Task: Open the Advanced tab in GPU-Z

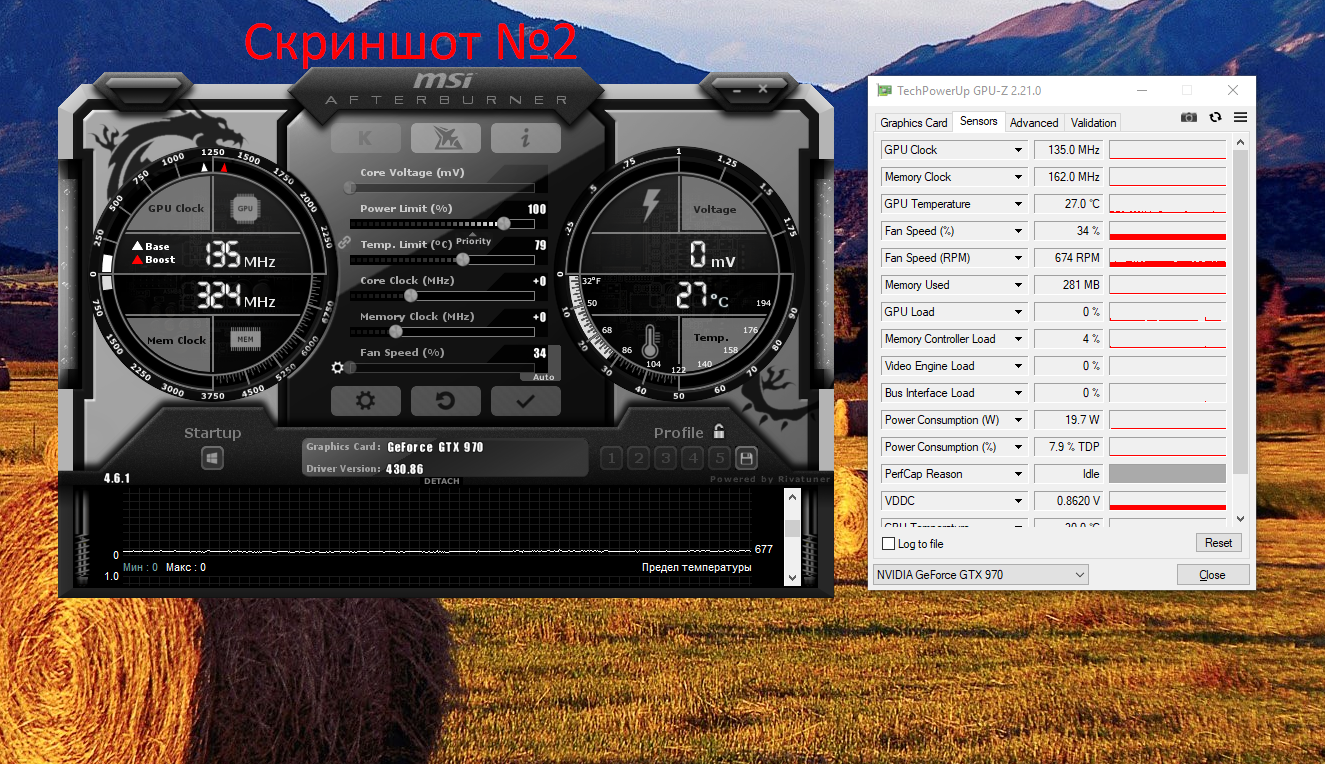Action: tap(1034, 123)
